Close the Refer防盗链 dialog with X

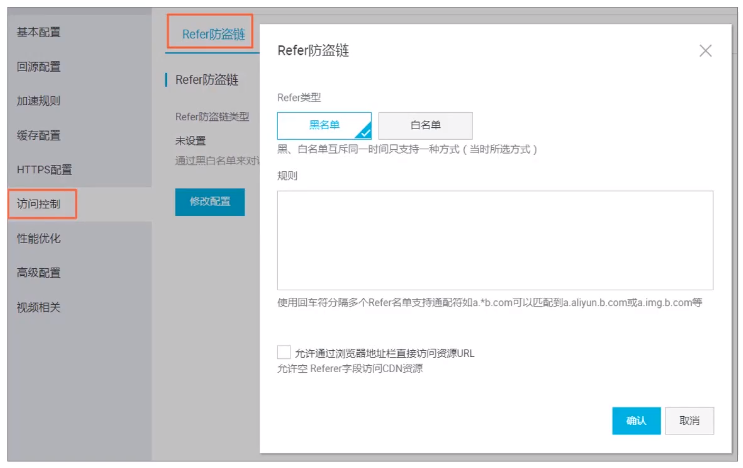tap(705, 51)
